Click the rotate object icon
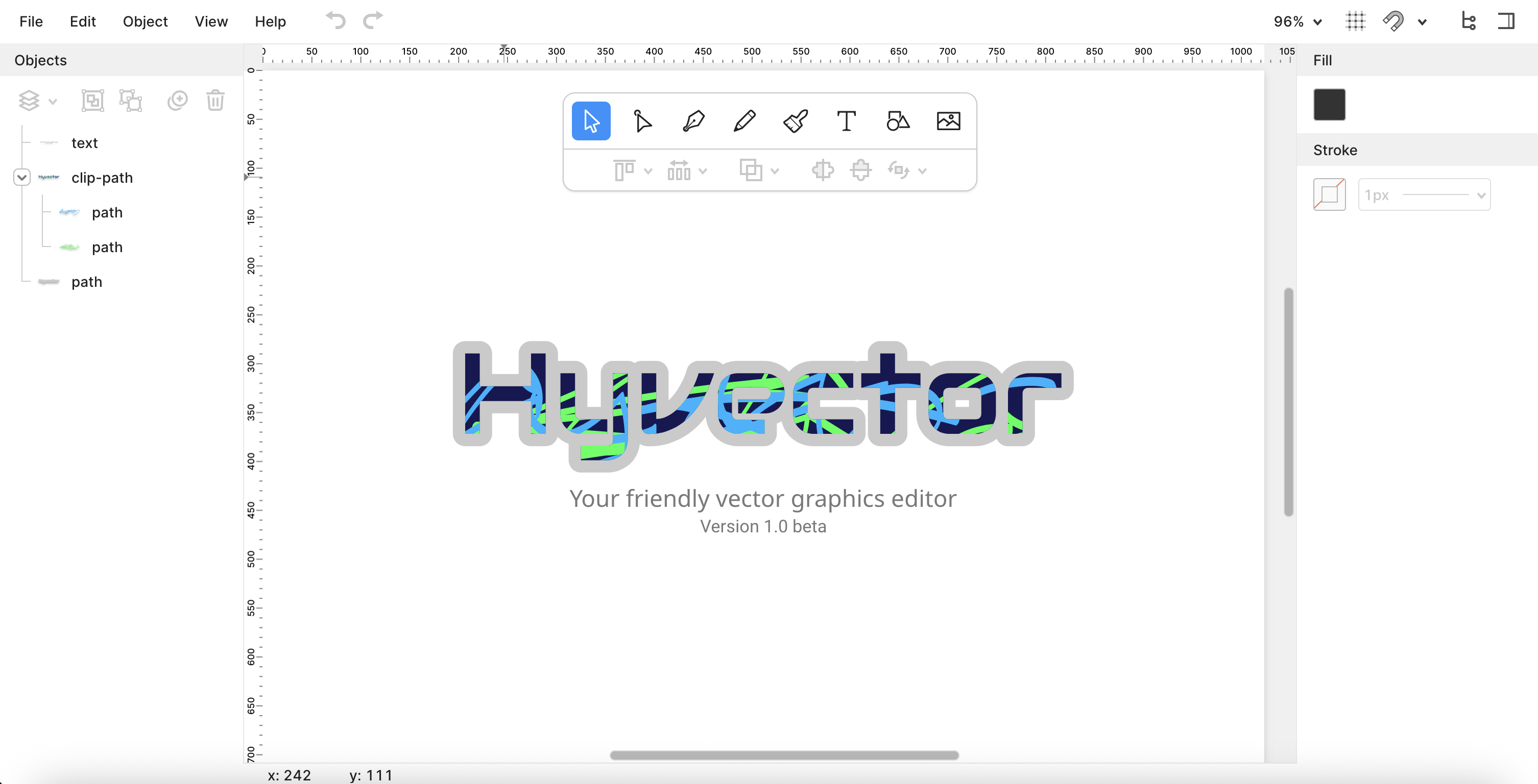Screen dimensions: 1538x784 pyautogui.click(x=898, y=170)
